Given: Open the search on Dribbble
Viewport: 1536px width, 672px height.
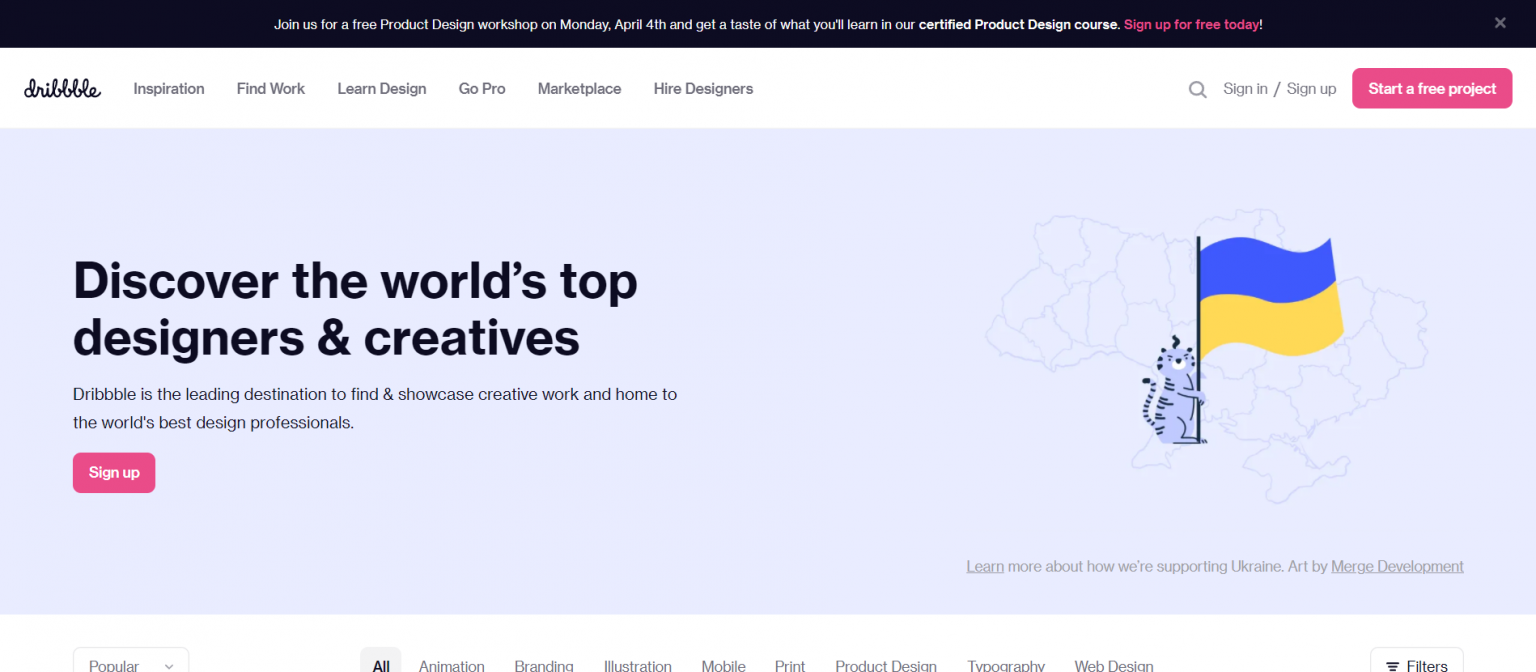Looking at the screenshot, I should click(1197, 88).
